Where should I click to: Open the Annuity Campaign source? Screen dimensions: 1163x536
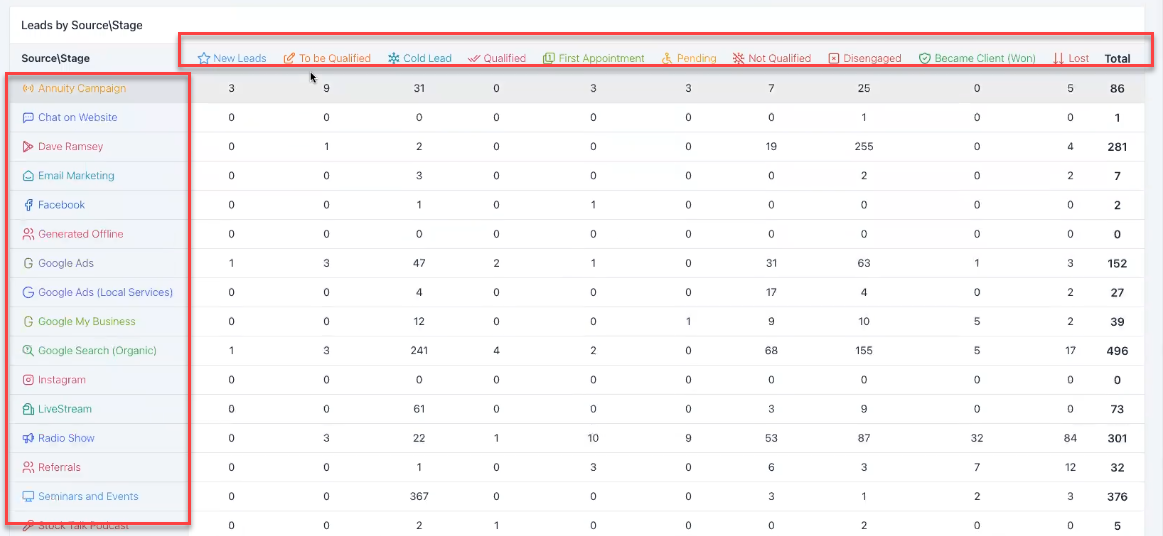point(82,88)
